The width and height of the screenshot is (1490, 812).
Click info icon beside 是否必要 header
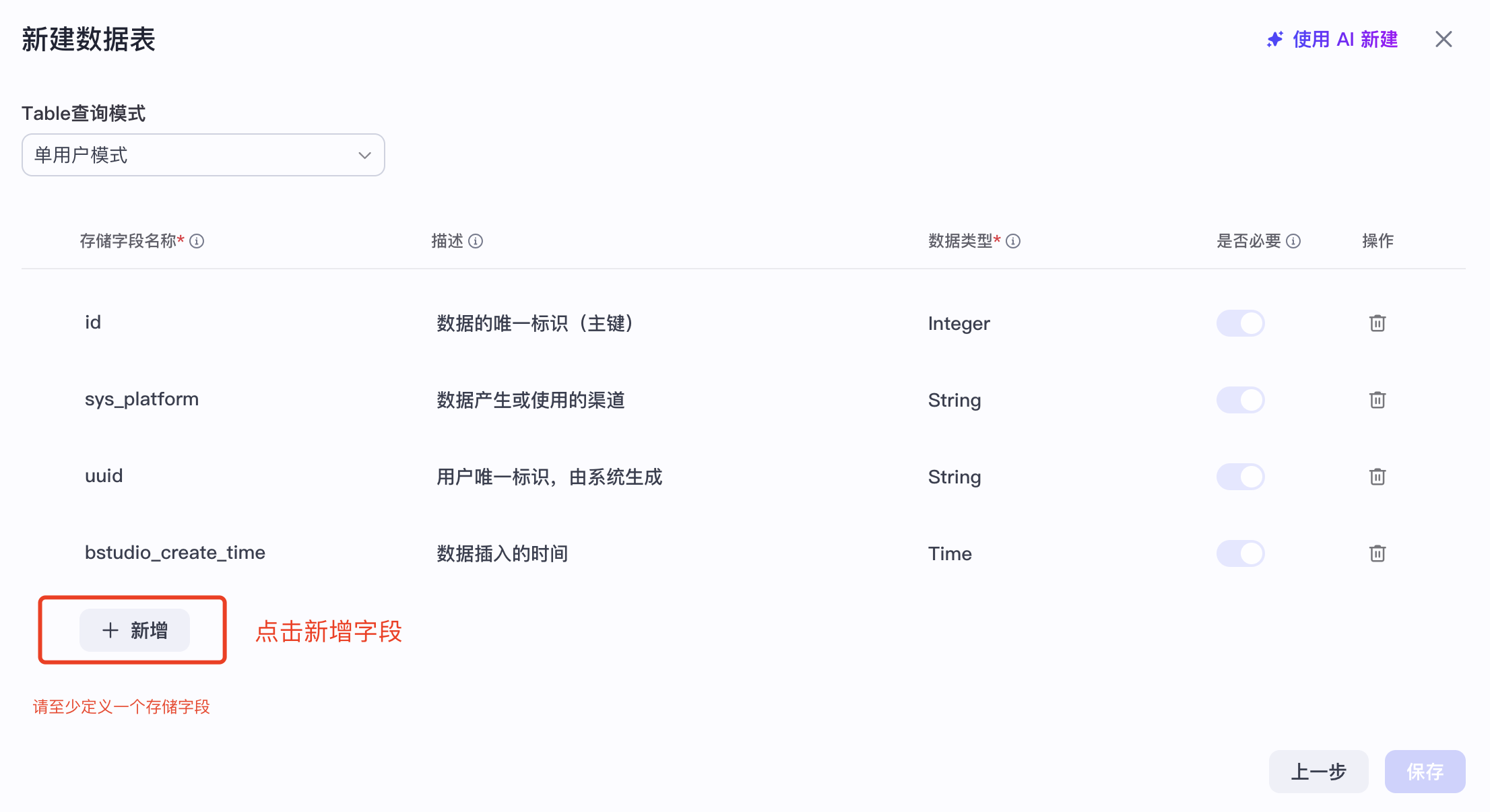[x=1293, y=241]
